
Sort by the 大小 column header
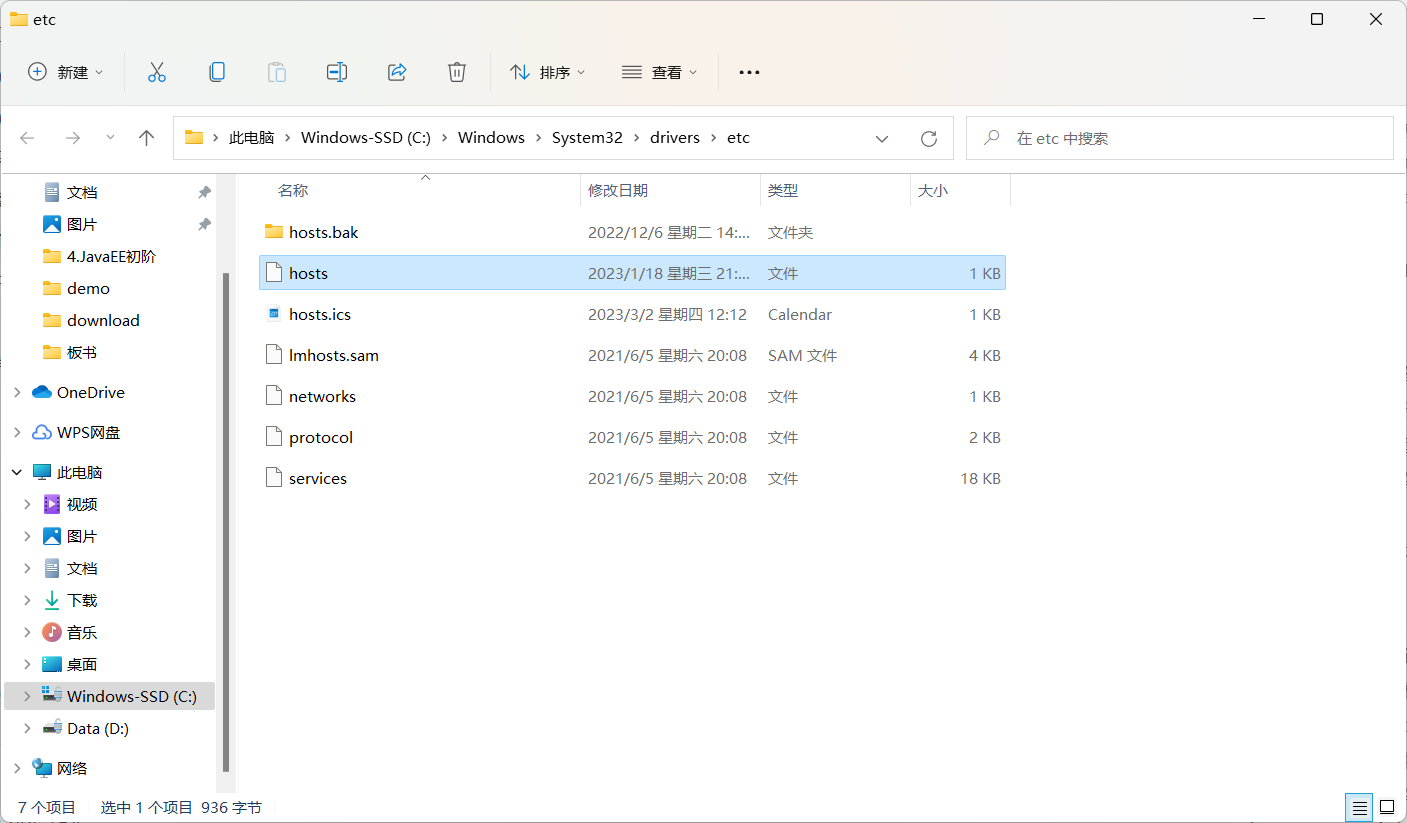tap(933, 190)
